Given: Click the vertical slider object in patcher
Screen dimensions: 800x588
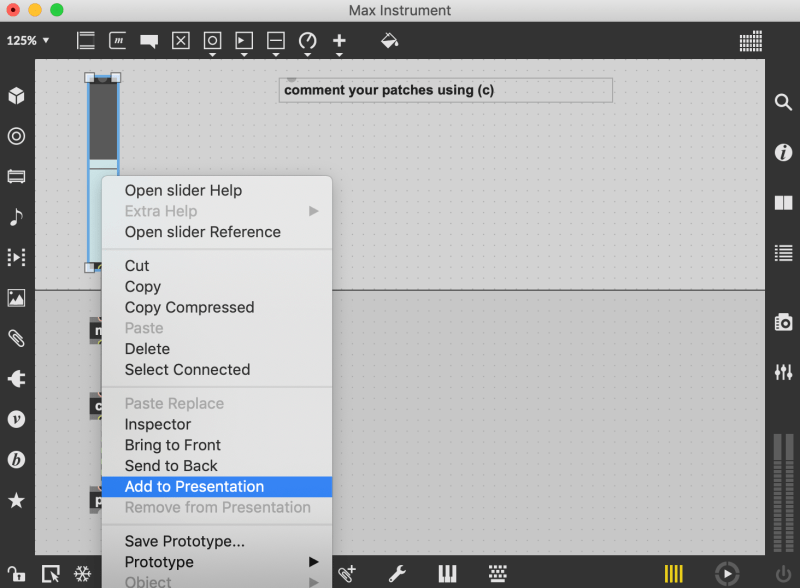Looking at the screenshot, I should click(103, 128).
